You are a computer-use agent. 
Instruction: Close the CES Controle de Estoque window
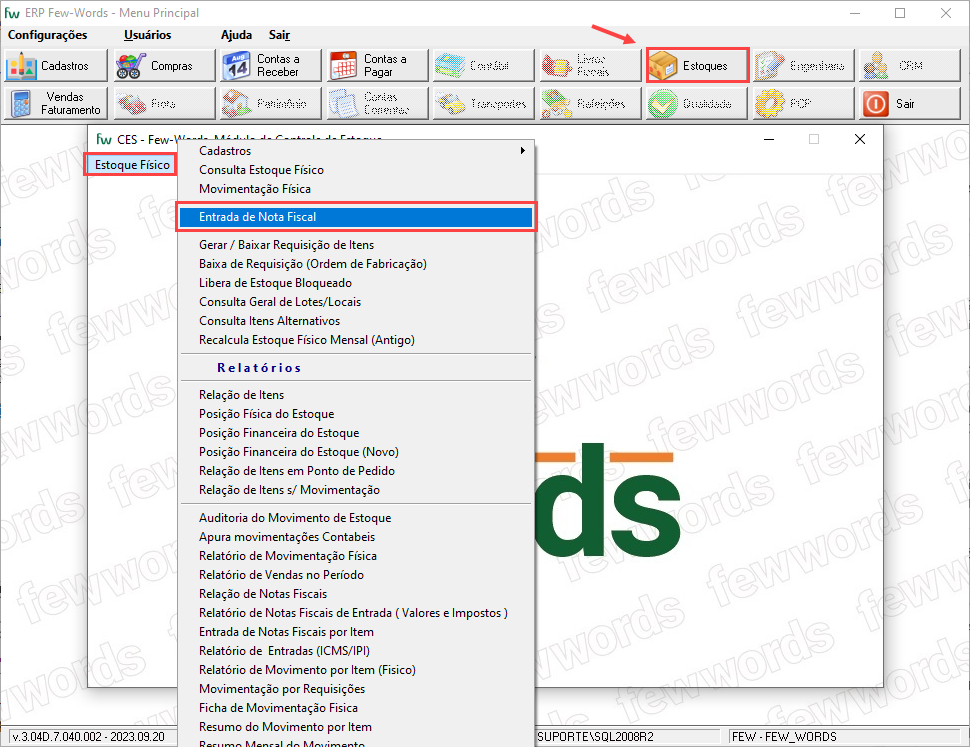(x=860, y=139)
